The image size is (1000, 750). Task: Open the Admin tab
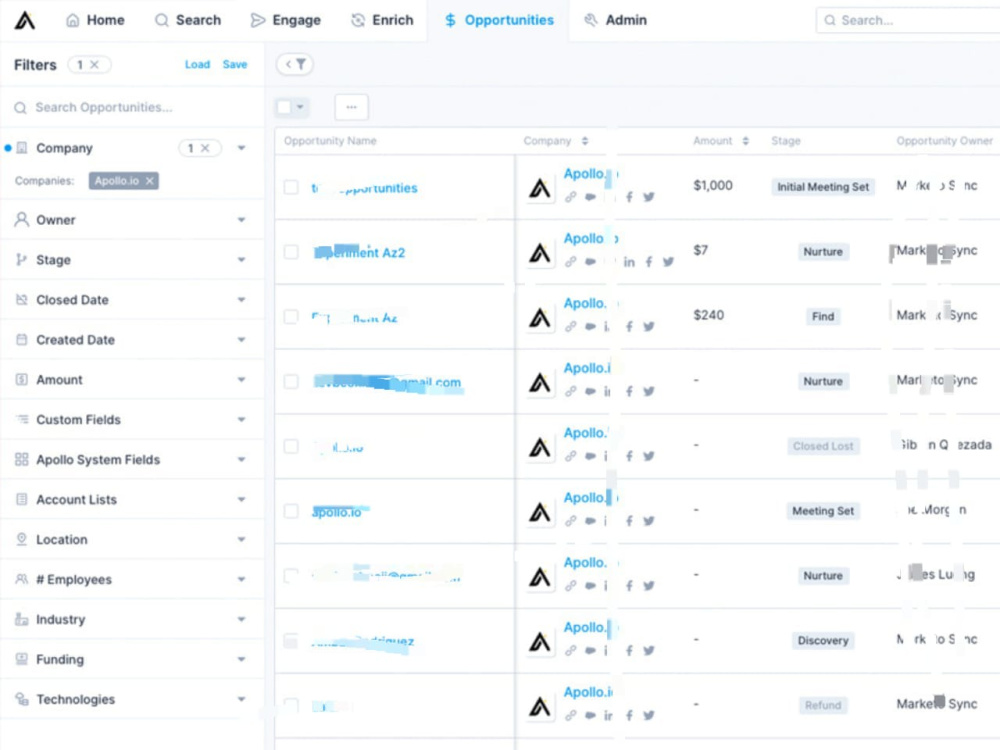click(615, 20)
